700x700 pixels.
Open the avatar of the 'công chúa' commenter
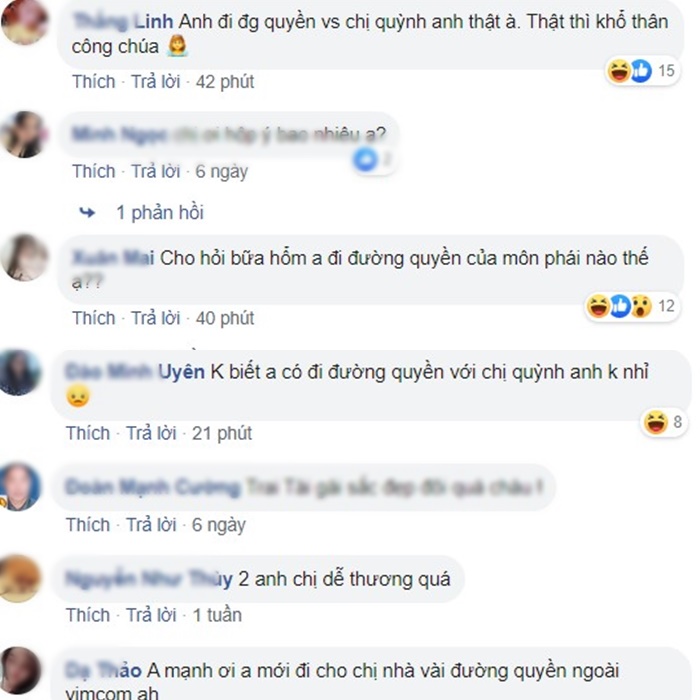pyautogui.click(x=24, y=22)
